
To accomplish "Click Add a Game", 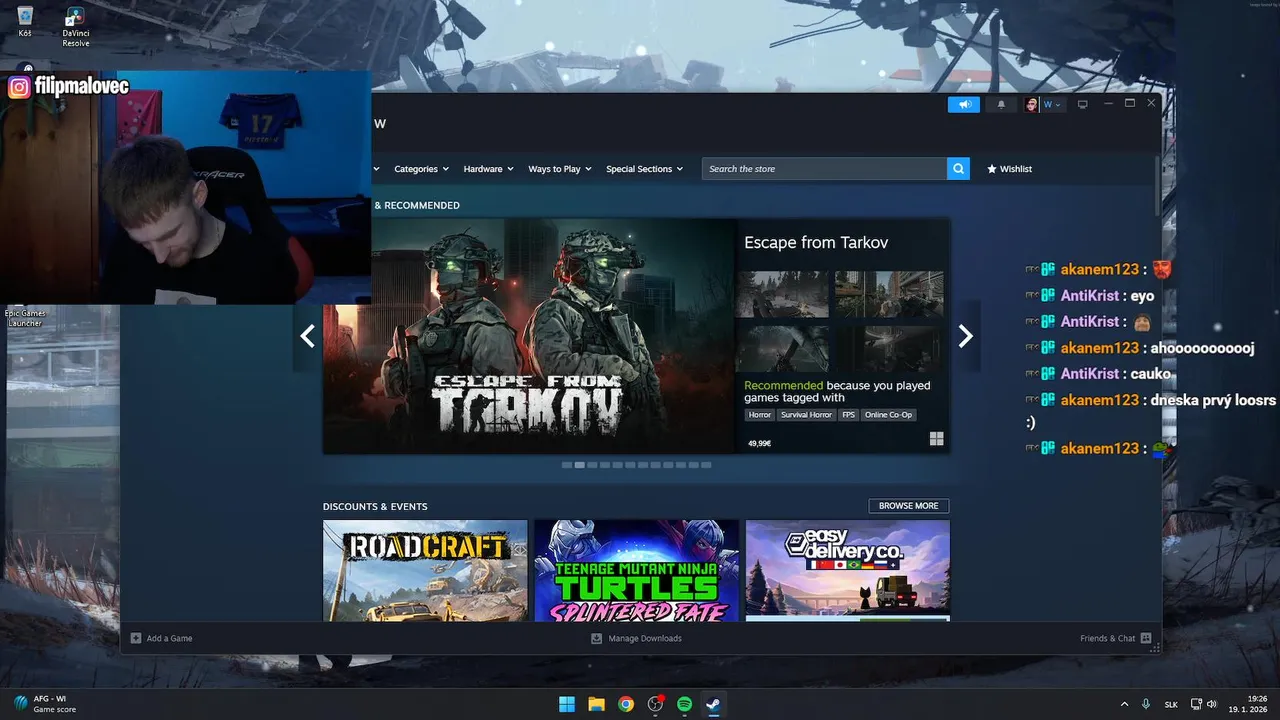I will (x=161, y=638).
